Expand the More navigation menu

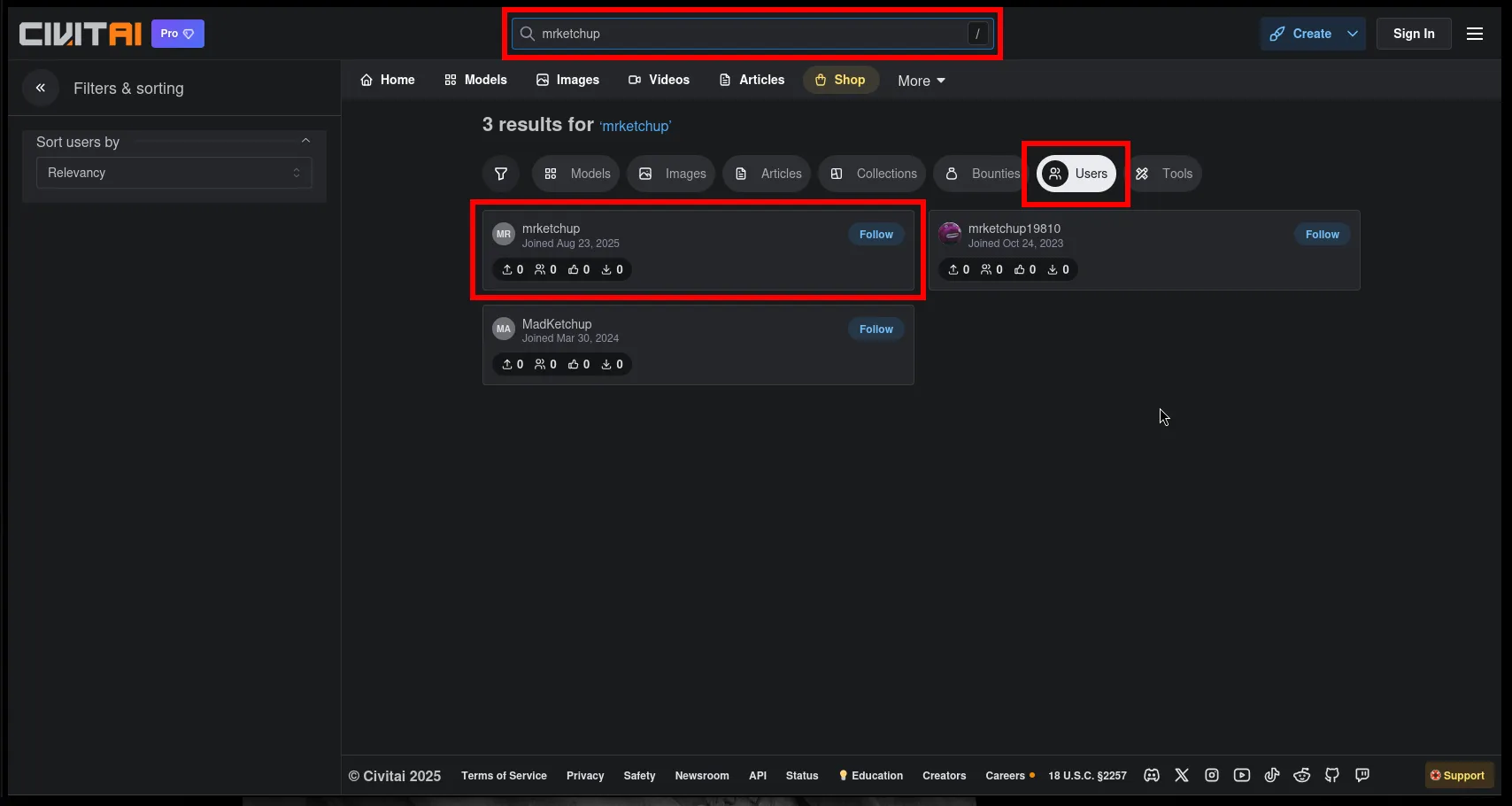(921, 81)
